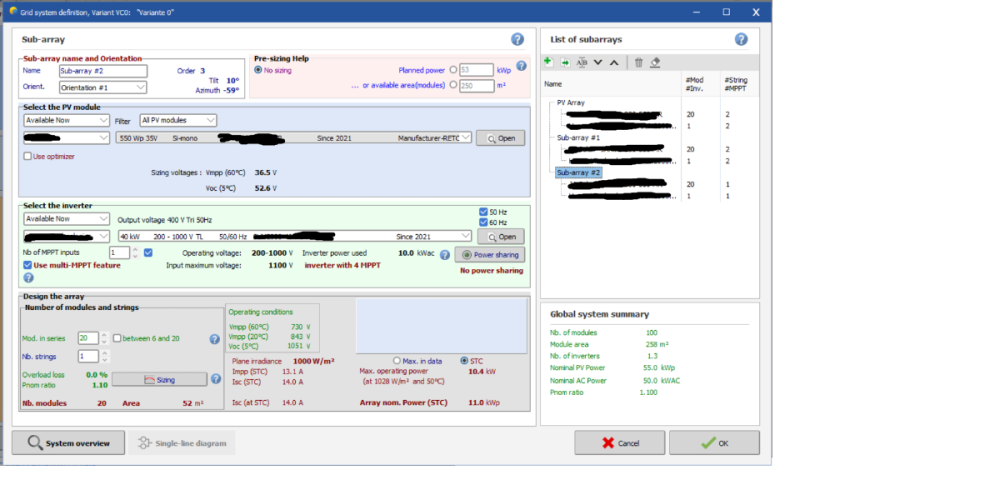Click the duplicate subarray icon with green arrow
Screen dimensions: 1000x495
point(564,62)
